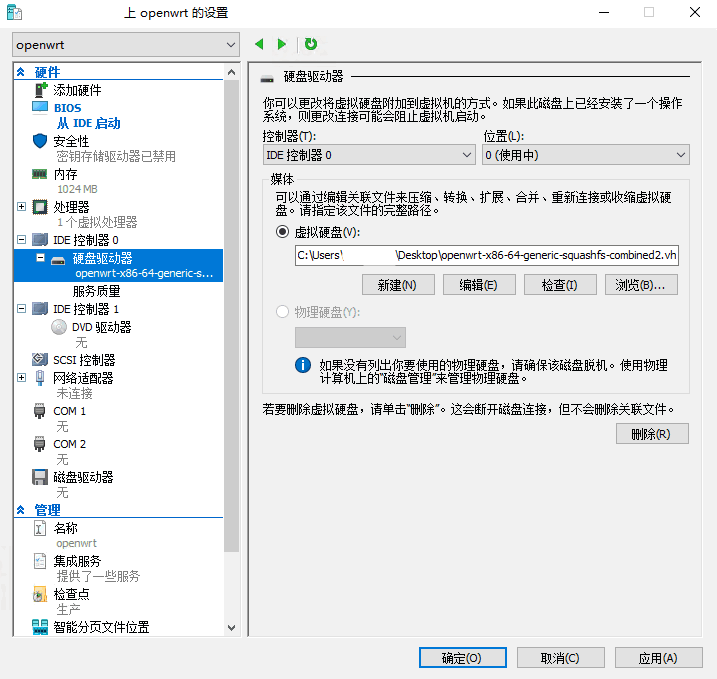Select the 虚拟硬盘(V) radio button
The height and width of the screenshot is (679, 717).
283,232
